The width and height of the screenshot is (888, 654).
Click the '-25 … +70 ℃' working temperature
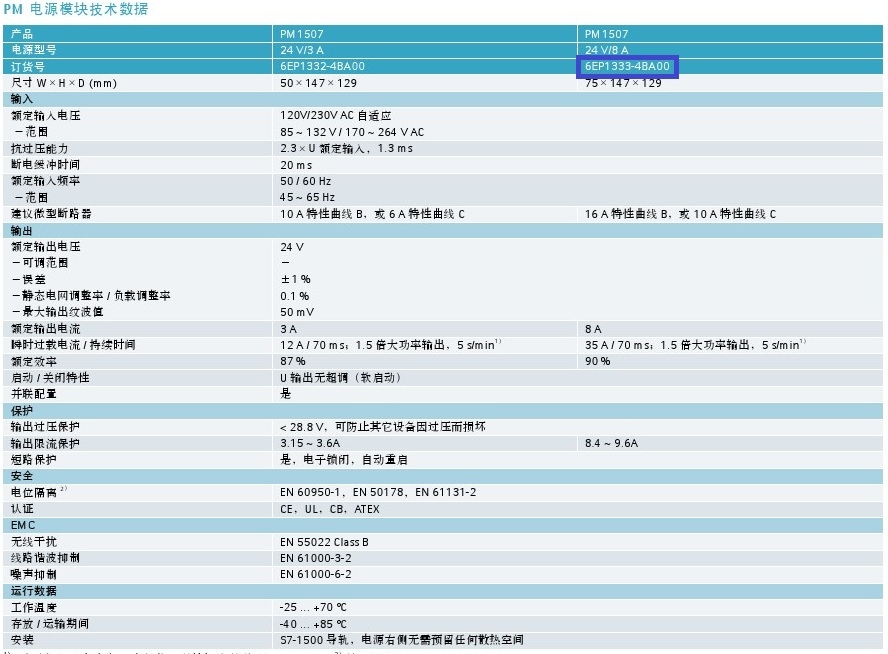coord(313,608)
